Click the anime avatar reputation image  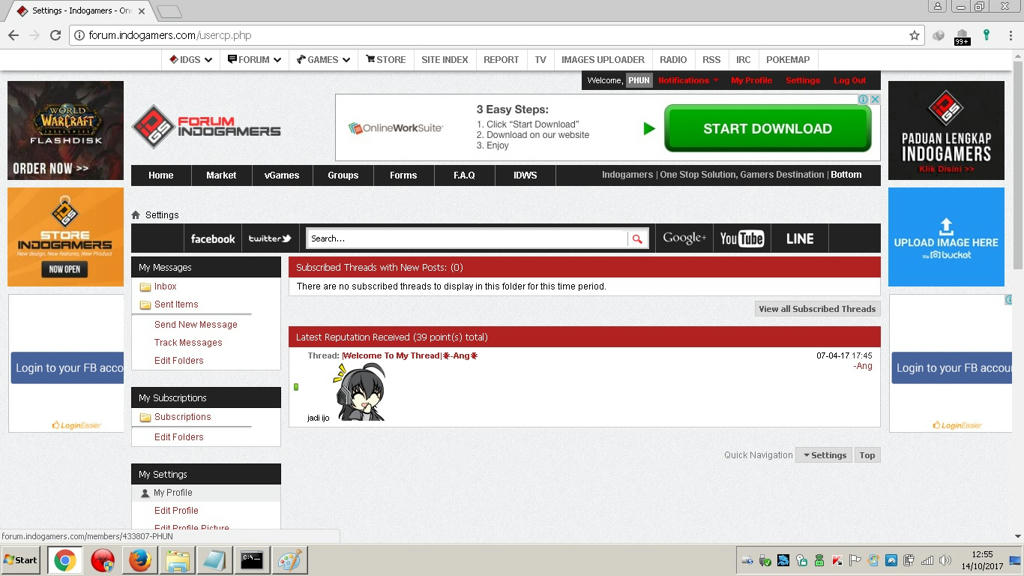[x=360, y=391]
